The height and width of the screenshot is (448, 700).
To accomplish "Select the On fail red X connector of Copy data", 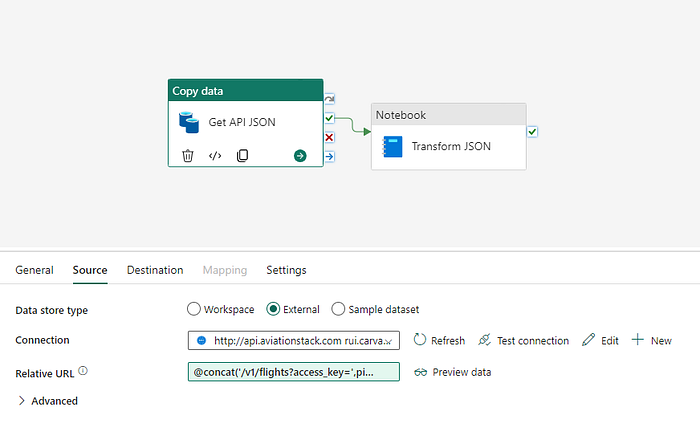I will tap(329, 137).
